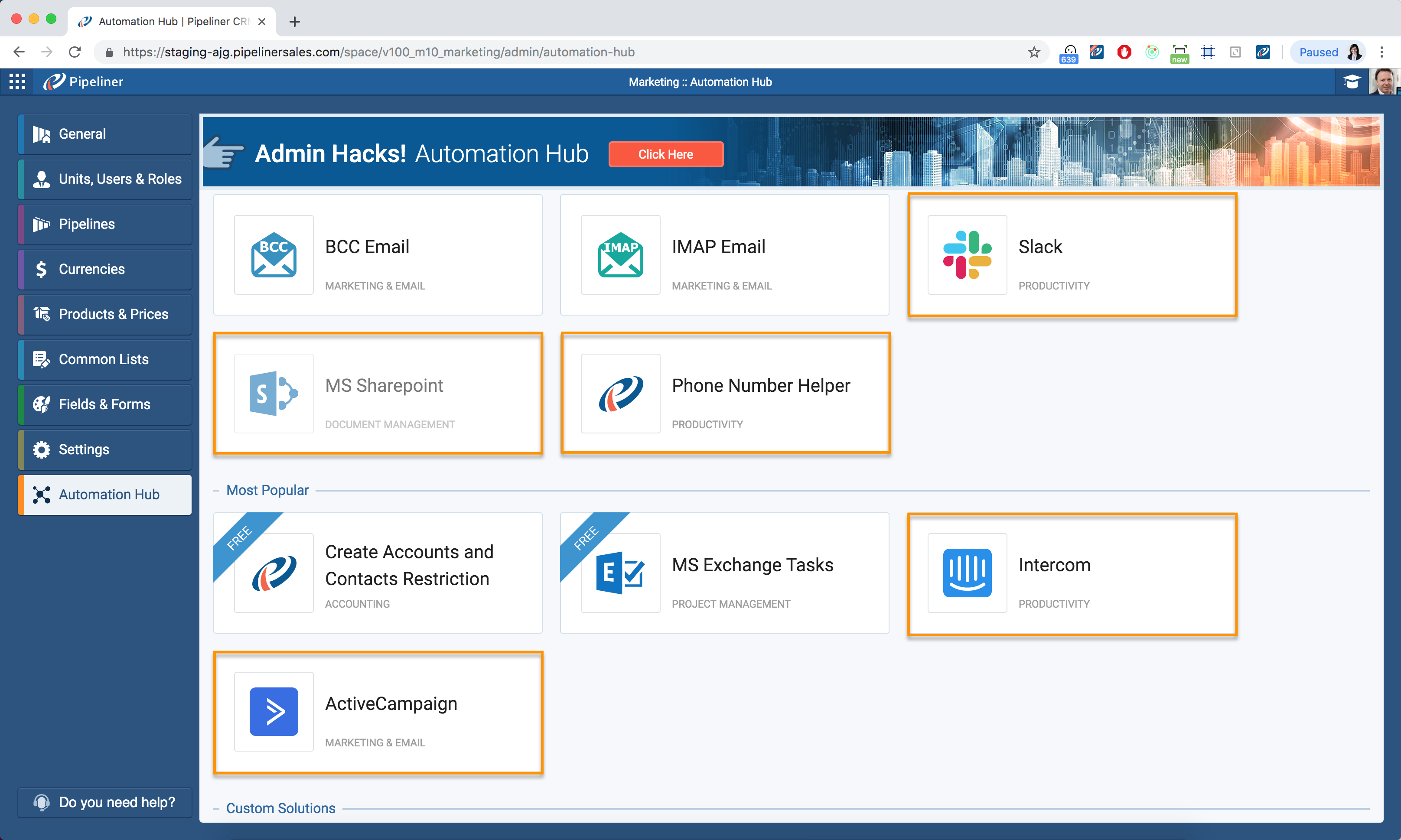The image size is (1401, 840).
Task: Select the MS Sharepoint integration
Action: tap(378, 394)
